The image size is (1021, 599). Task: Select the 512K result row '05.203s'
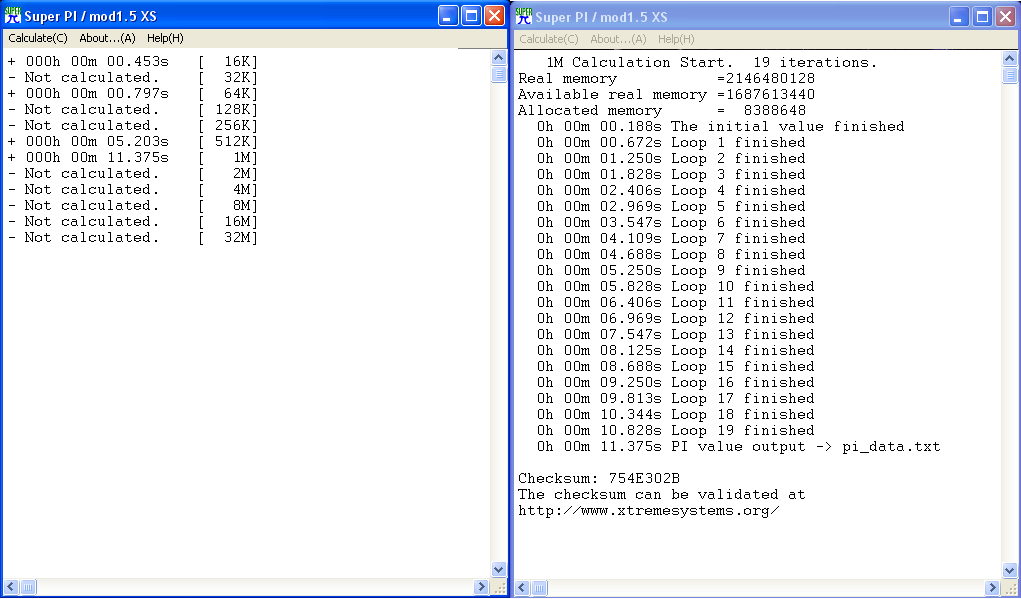pyautogui.click(x=133, y=141)
